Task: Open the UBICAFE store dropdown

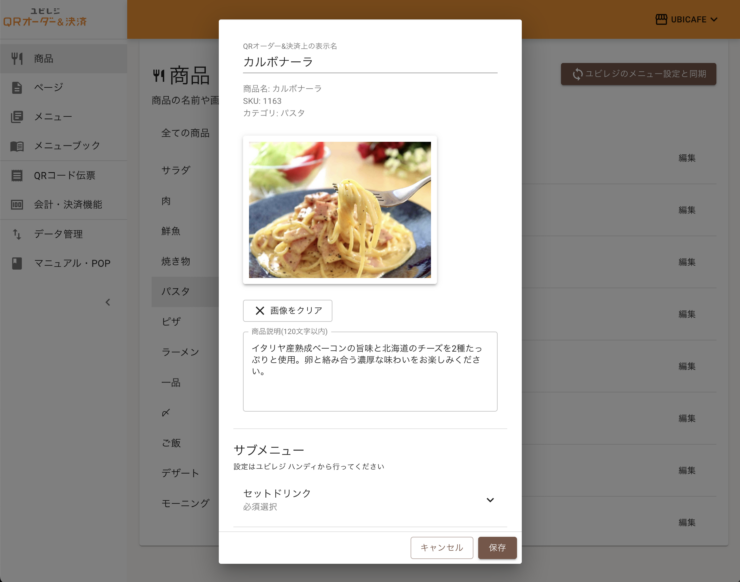Action: [x=687, y=19]
